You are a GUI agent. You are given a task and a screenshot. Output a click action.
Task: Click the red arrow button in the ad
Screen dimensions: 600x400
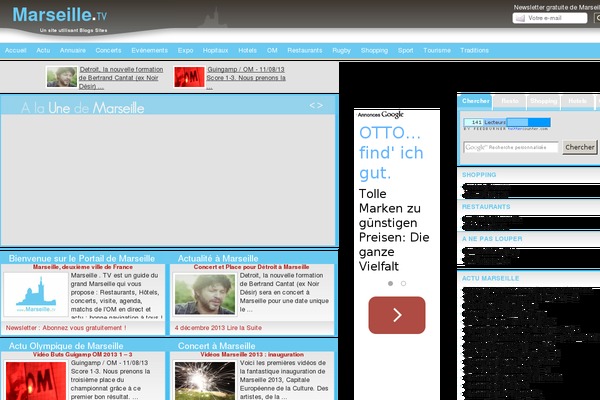pos(397,315)
